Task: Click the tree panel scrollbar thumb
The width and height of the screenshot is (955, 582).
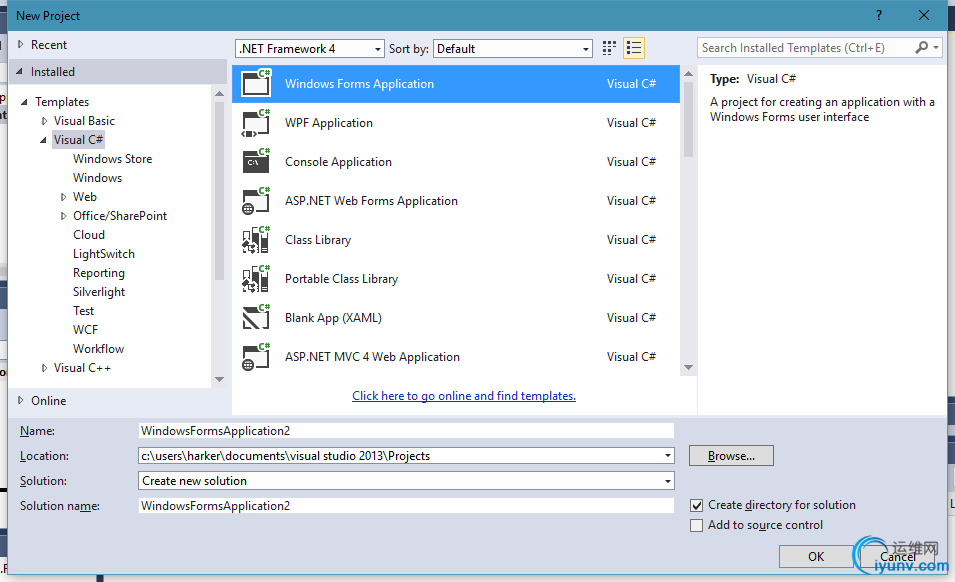Action: click(220, 191)
